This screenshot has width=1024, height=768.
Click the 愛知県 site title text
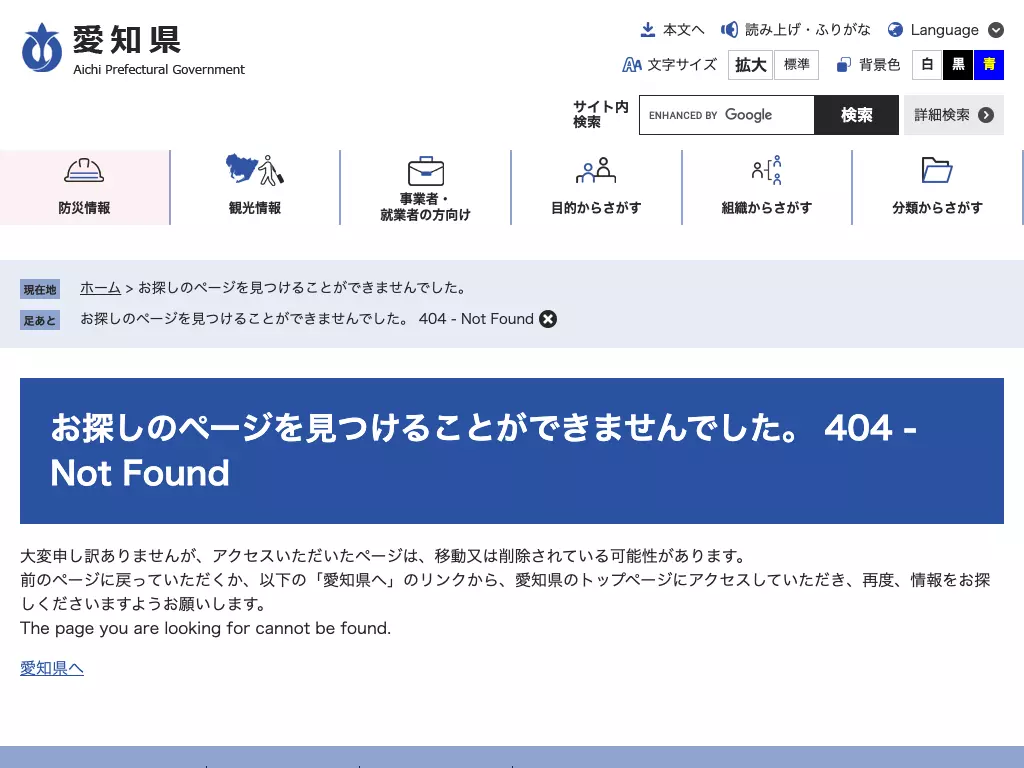click(127, 40)
